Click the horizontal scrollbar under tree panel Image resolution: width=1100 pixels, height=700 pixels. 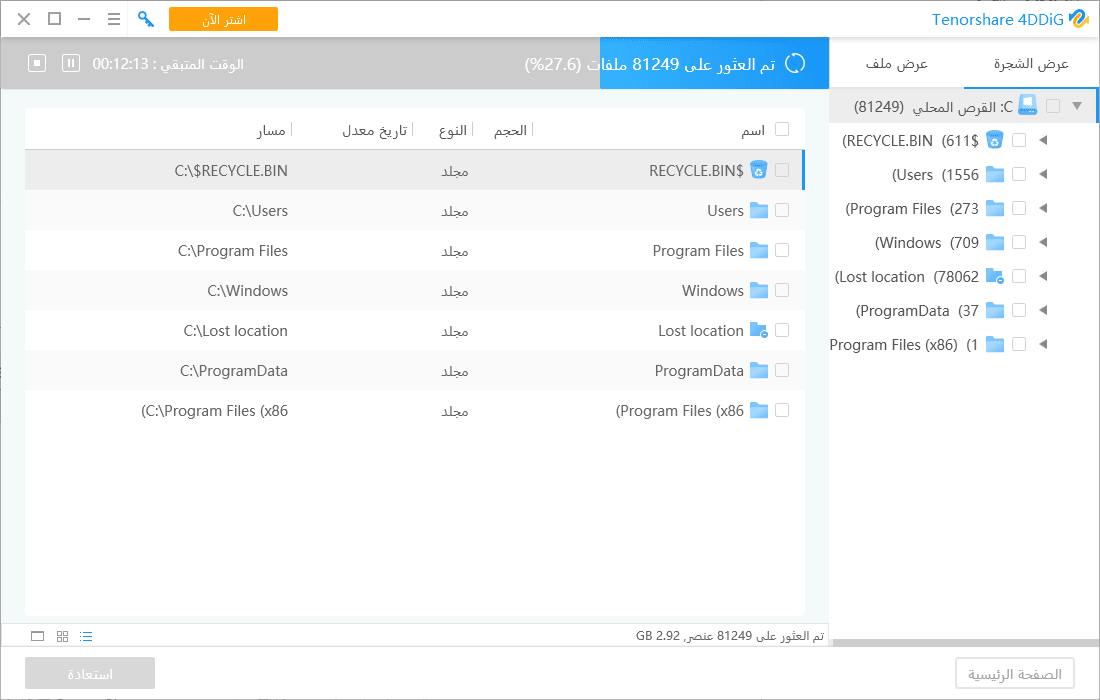(965, 642)
